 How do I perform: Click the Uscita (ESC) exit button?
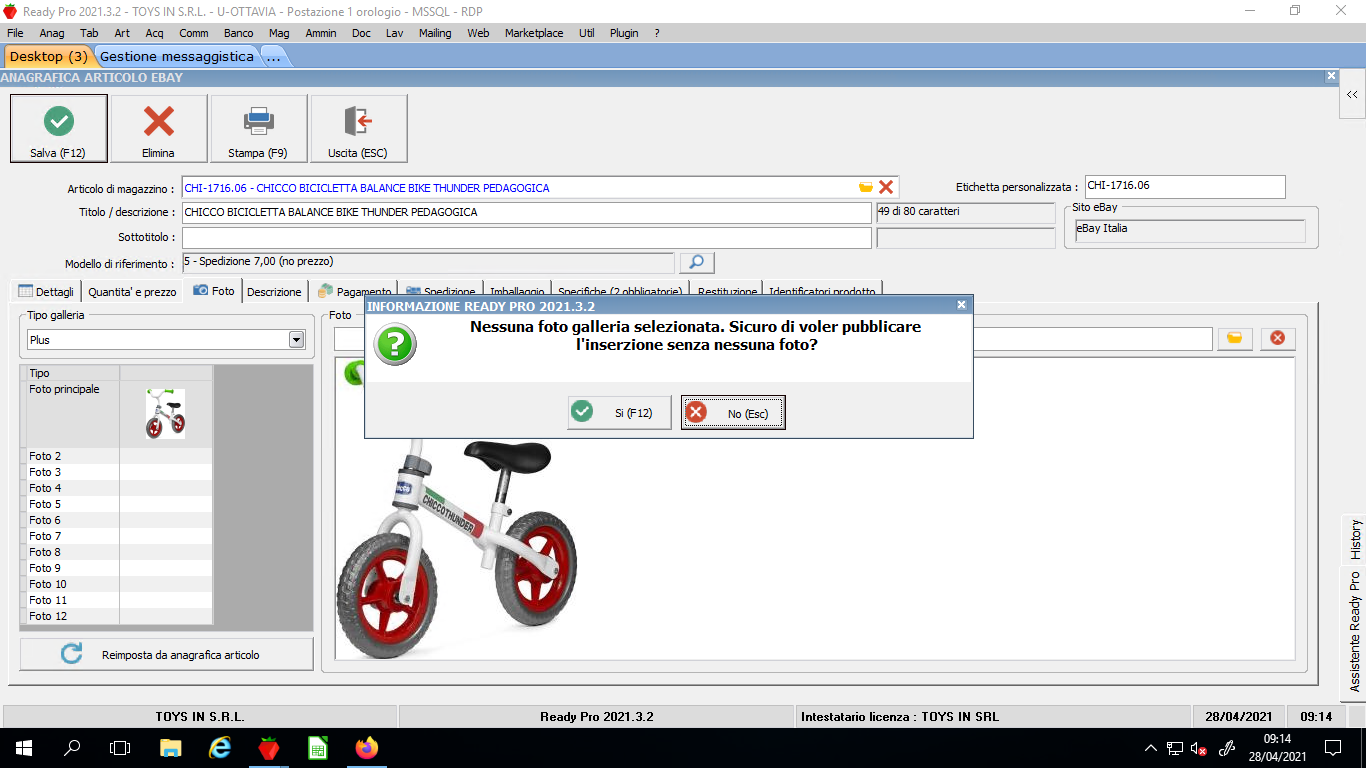[x=358, y=128]
